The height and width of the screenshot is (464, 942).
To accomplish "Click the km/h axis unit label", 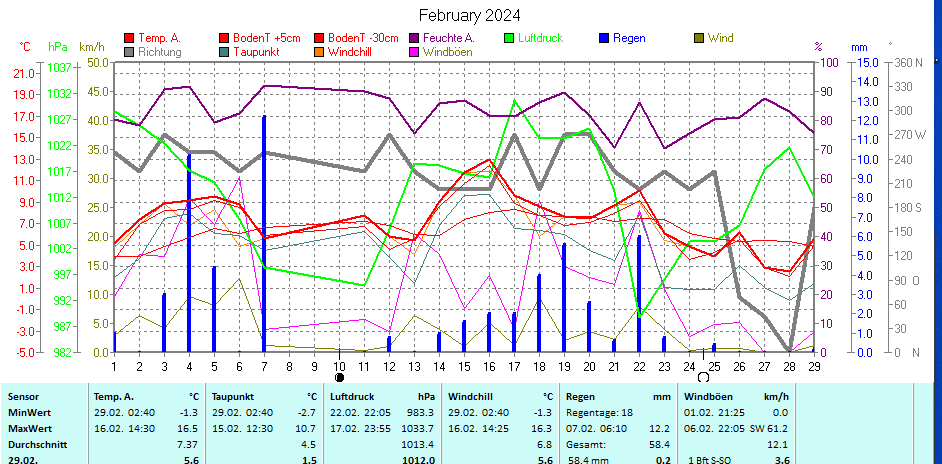I will 91,47.
